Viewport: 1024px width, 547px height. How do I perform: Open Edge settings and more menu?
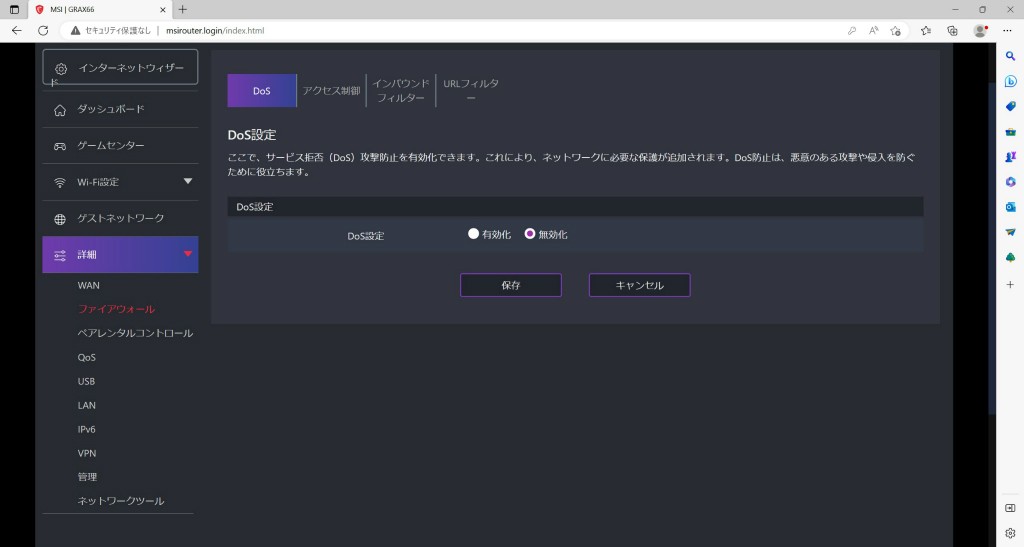click(x=1008, y=31)
